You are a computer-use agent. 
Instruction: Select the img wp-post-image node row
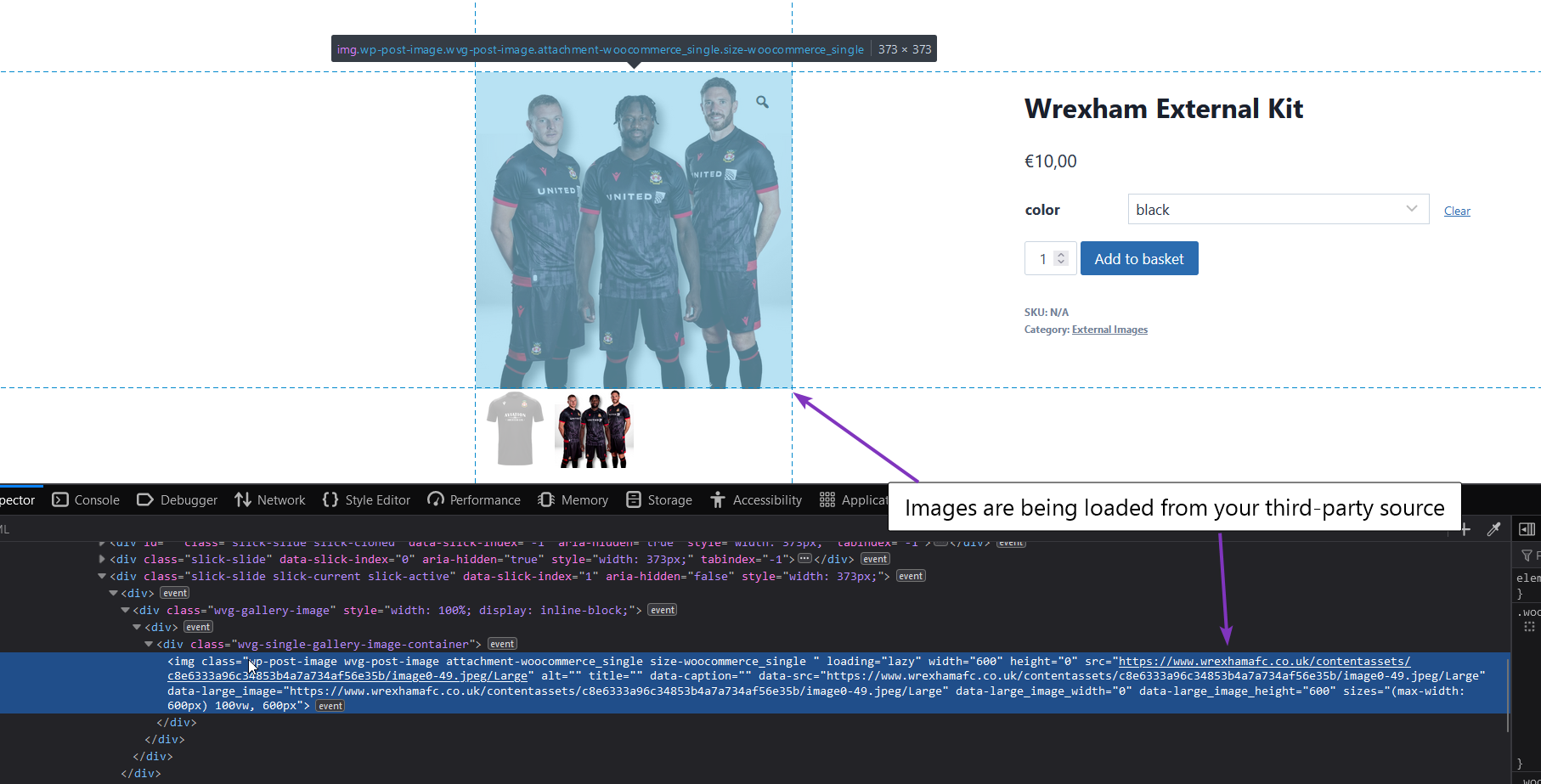(754, 683)
